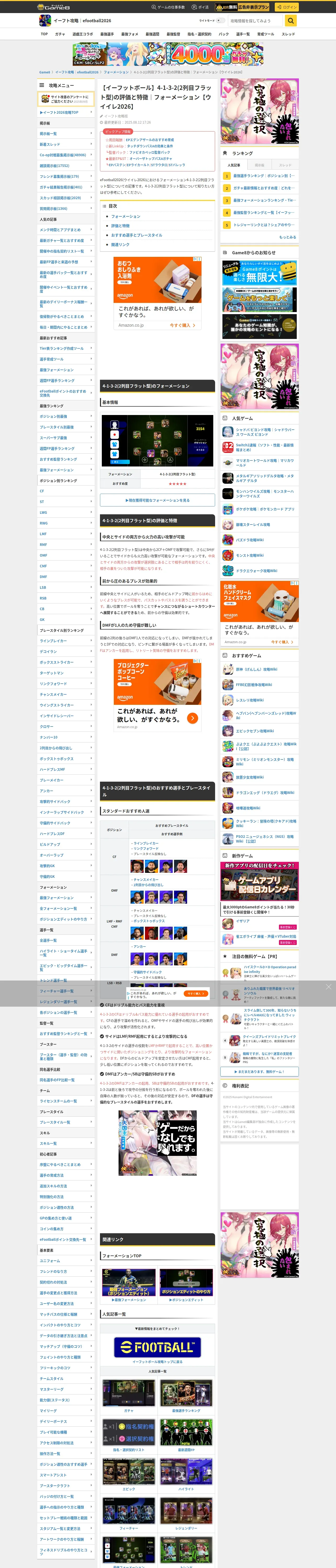Click the eFootball game icon beside イーフト攻略

click(x=45, y=21)
